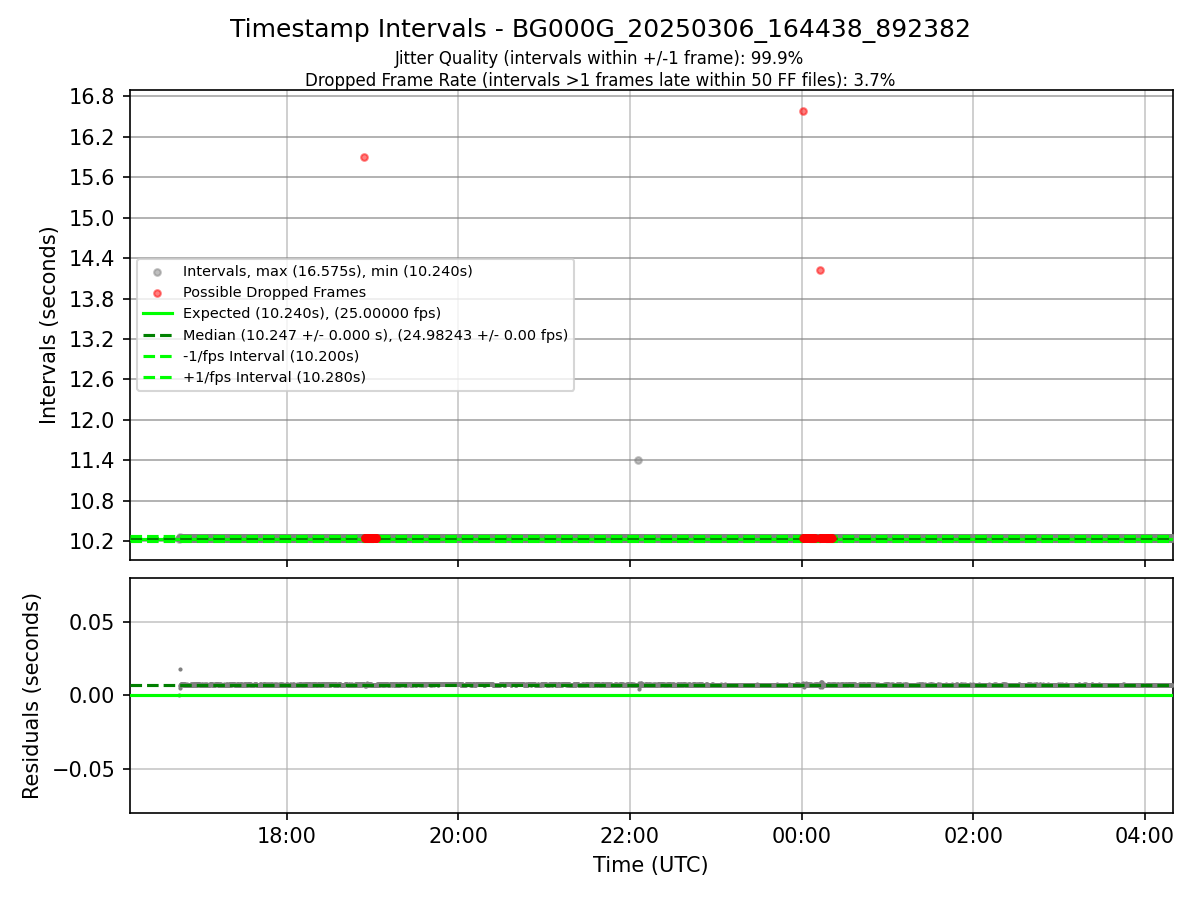Screen dimensions: 1200x900
Task: Select legend entry 'Intervals, max (16.575s), min (10.240s)'
Action: pos(328,271)
